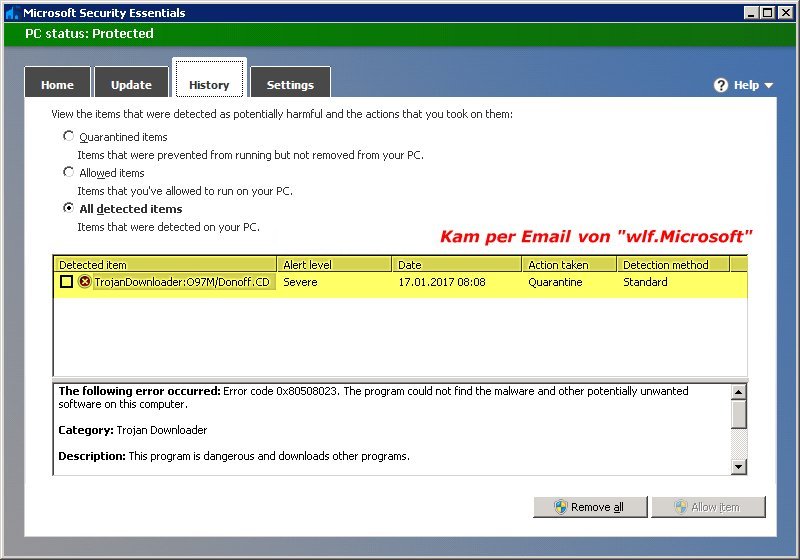Click the Error code 0x80508023 text

[x=280, y=391]
